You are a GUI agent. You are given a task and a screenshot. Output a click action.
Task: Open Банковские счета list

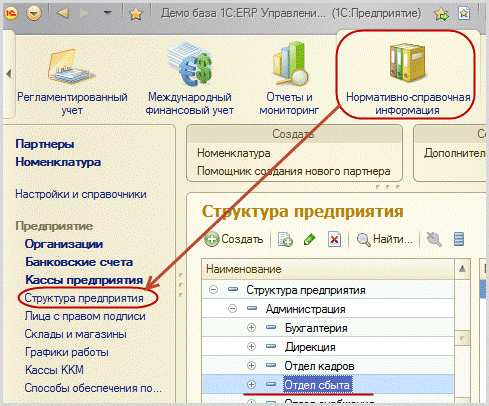[79, 262]
